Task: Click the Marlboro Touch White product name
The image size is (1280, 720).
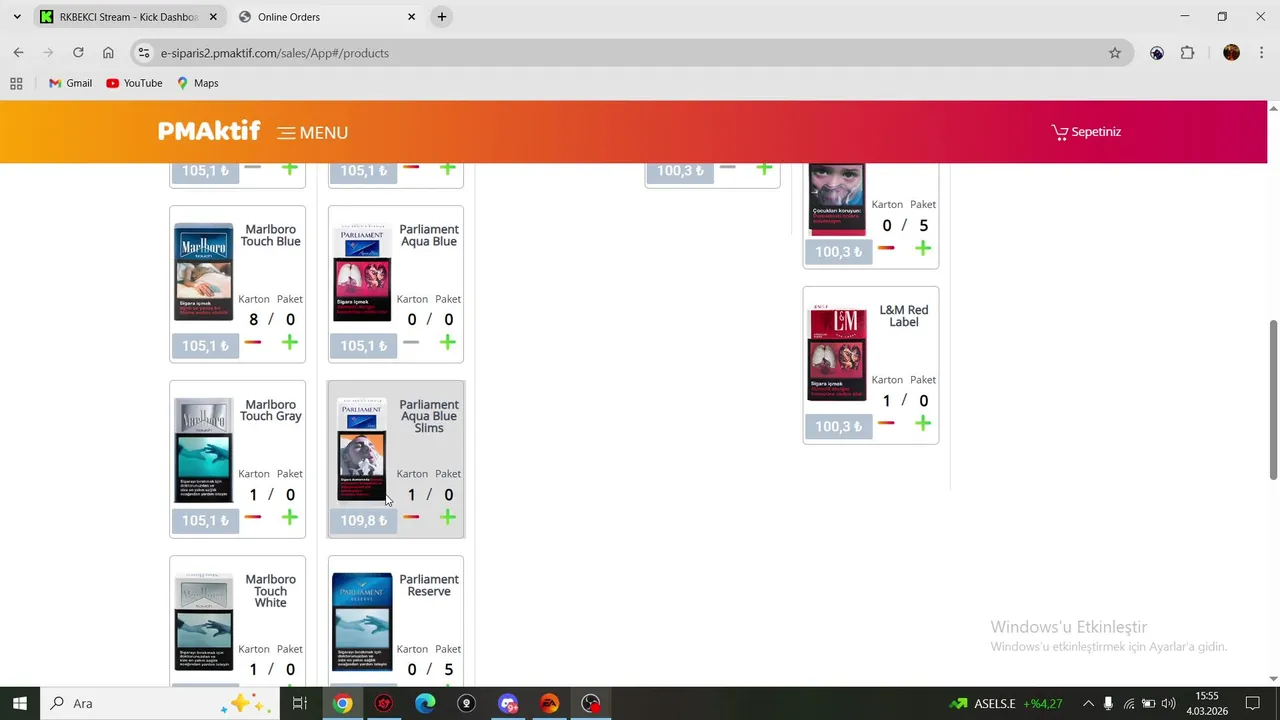Action: coord(270,591)
